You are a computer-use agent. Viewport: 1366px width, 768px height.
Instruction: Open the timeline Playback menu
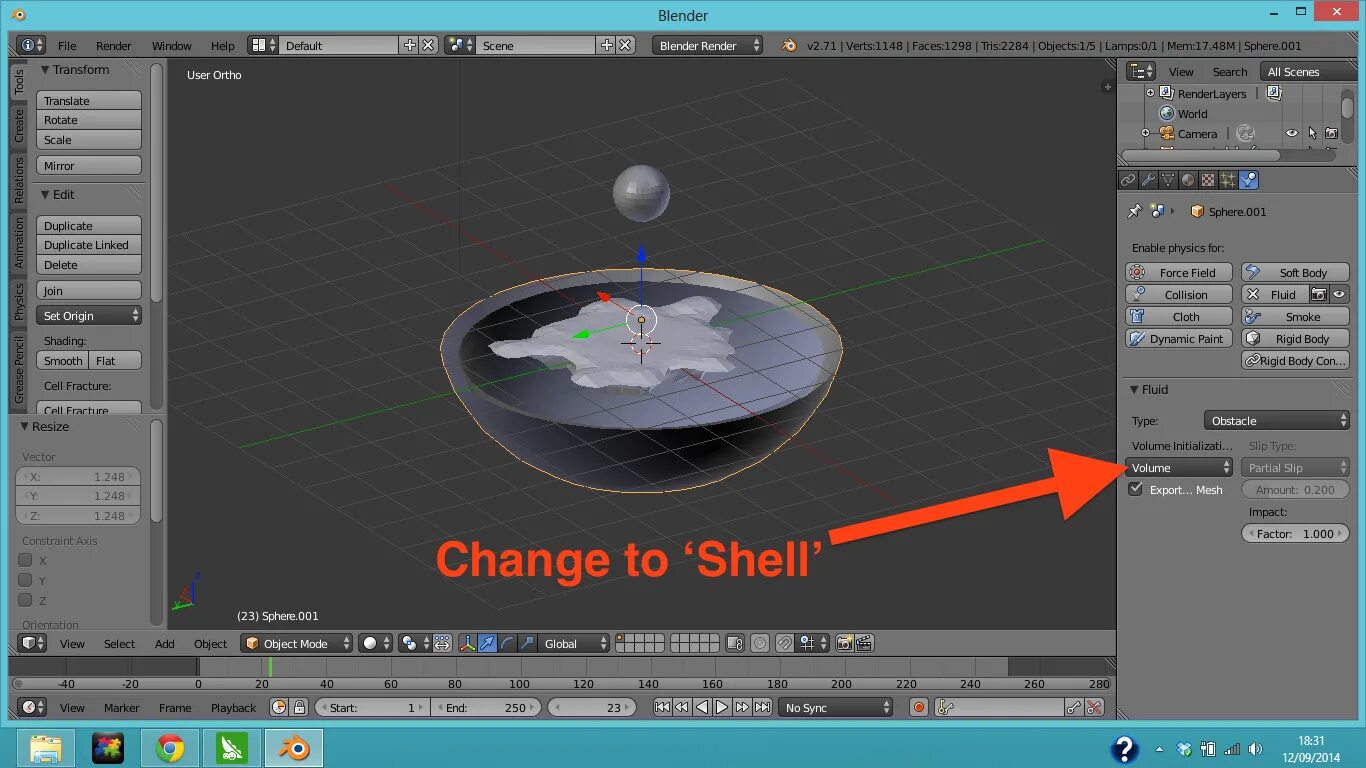233,707
